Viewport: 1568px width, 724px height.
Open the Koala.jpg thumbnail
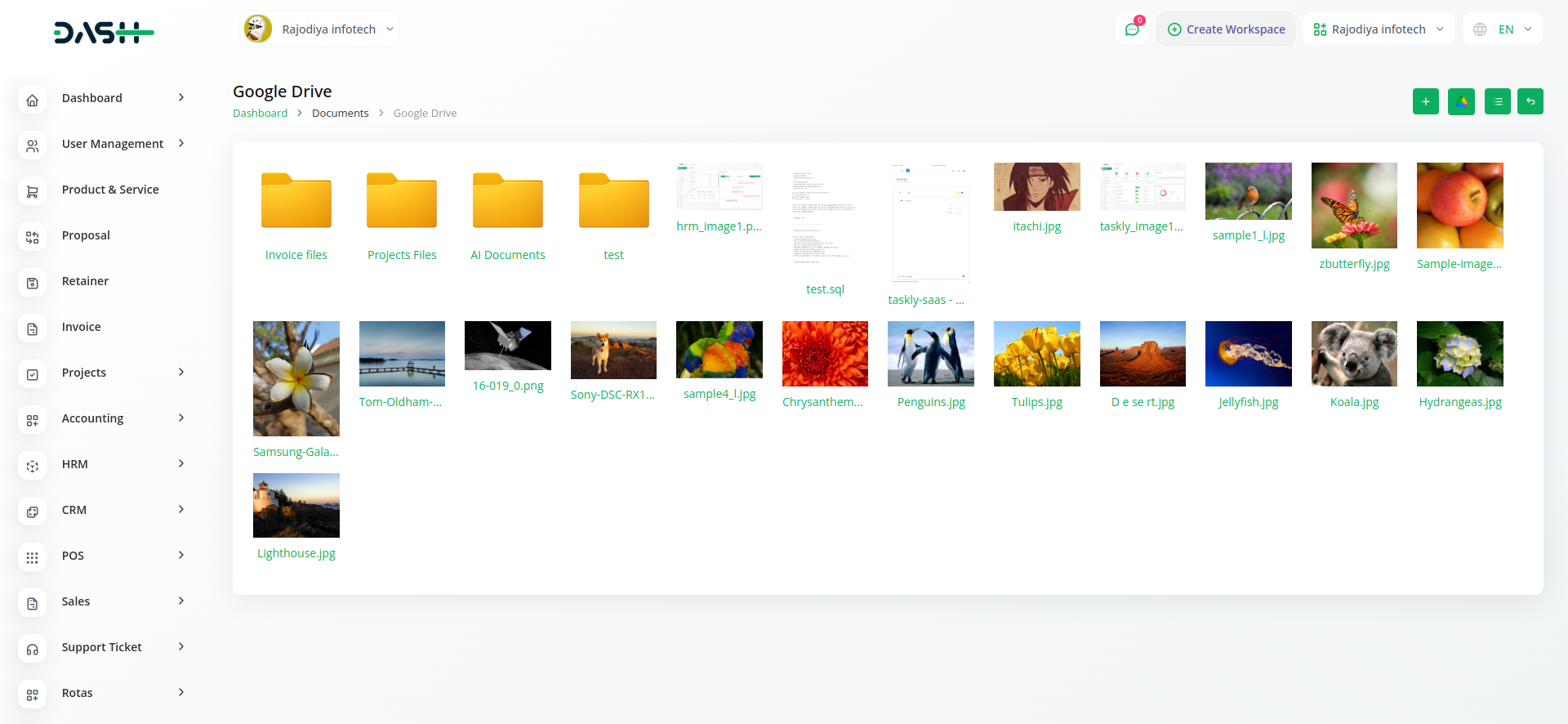(x=1354, y=354)
